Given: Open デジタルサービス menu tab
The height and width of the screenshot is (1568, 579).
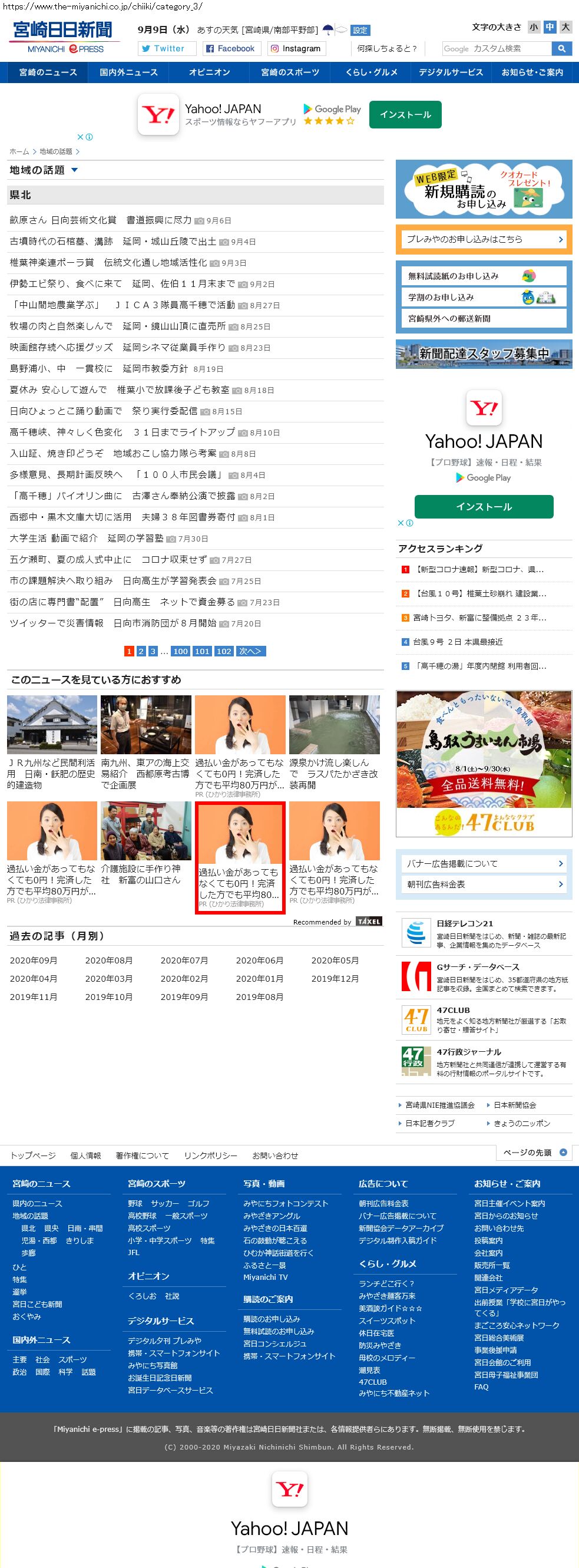Looking at the screenshot, I should click(451, 72).
